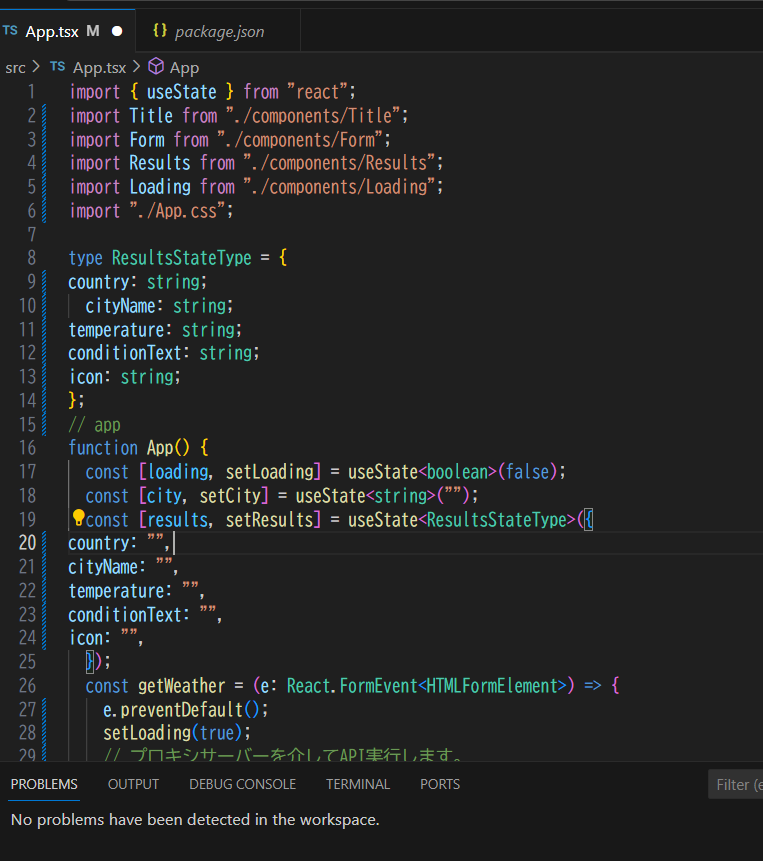Click line number 26 in the gutter
763x861 pixels.
[27, 686]
